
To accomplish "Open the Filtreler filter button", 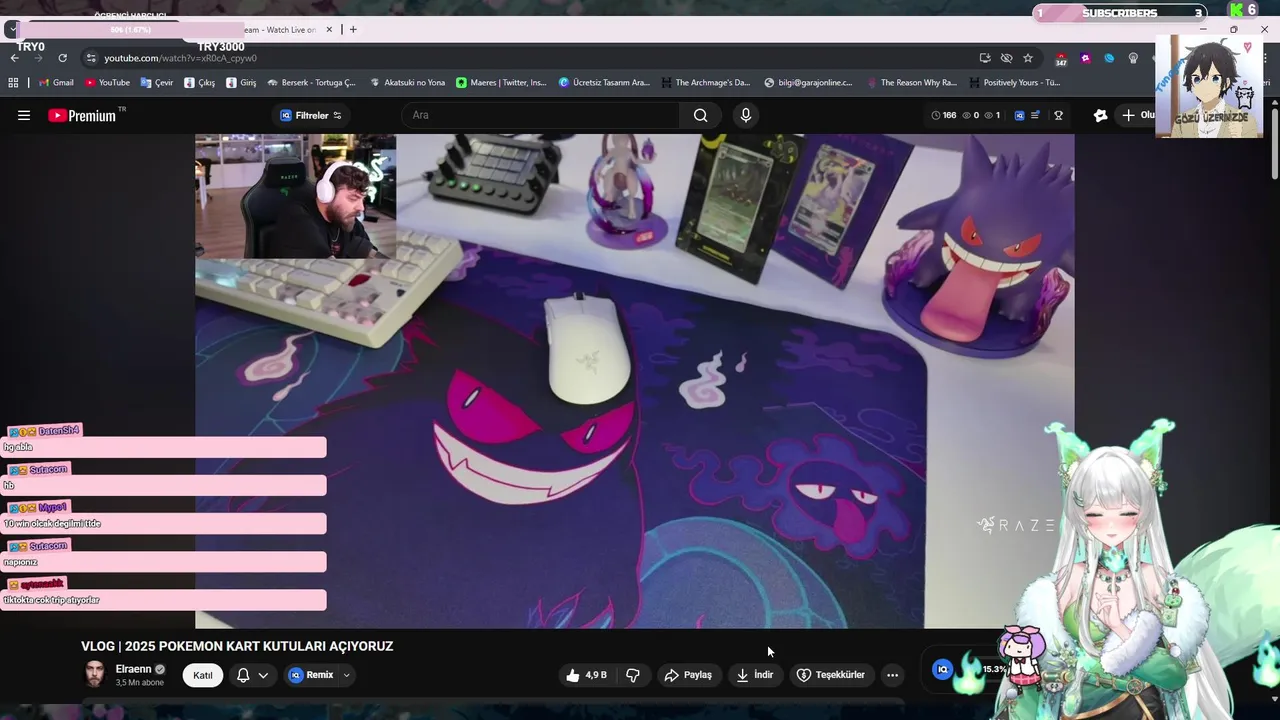I will click(311, 115).
